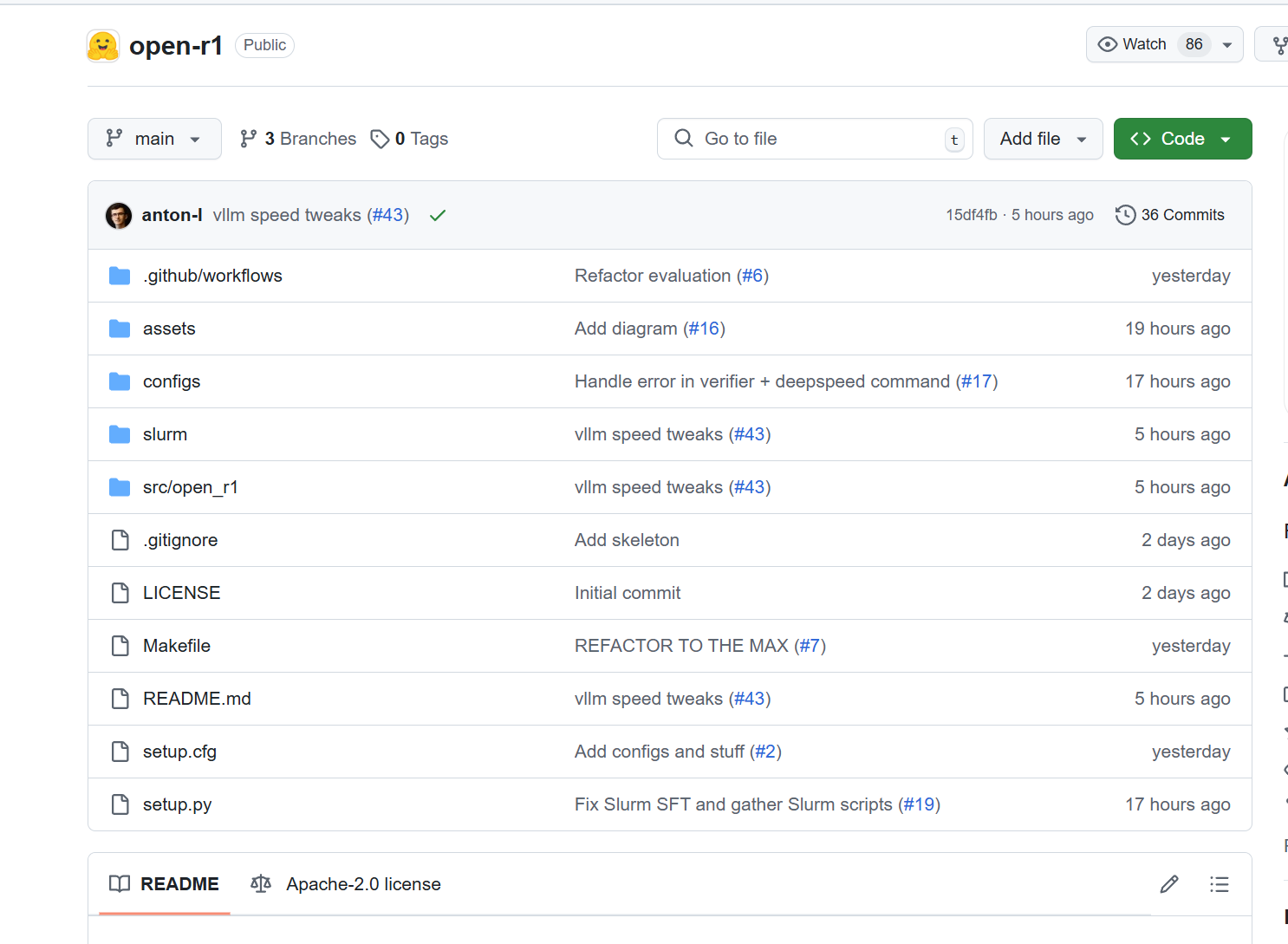Image resolution: width=1288 pixels, height=944 pixels.
Task: Open pull request #17 link
Action: pyautogui.click(x=977, y=381)
